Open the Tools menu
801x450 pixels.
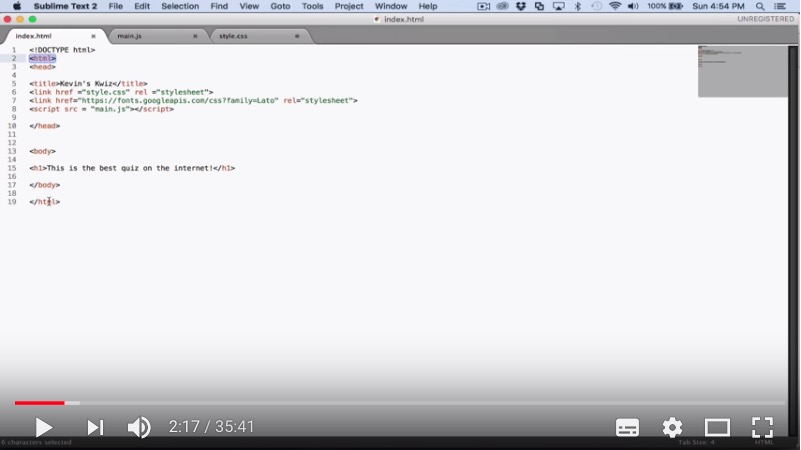pyautogui.click(x=312, y=6)
